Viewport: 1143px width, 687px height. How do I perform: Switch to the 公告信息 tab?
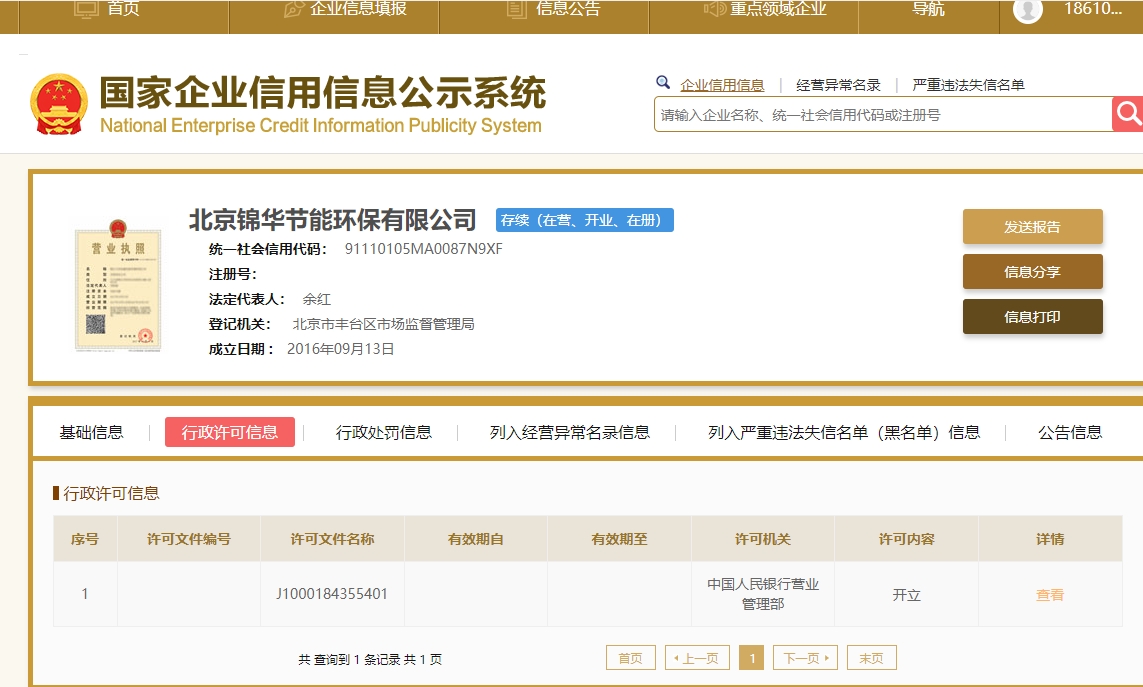point(1069,432)
